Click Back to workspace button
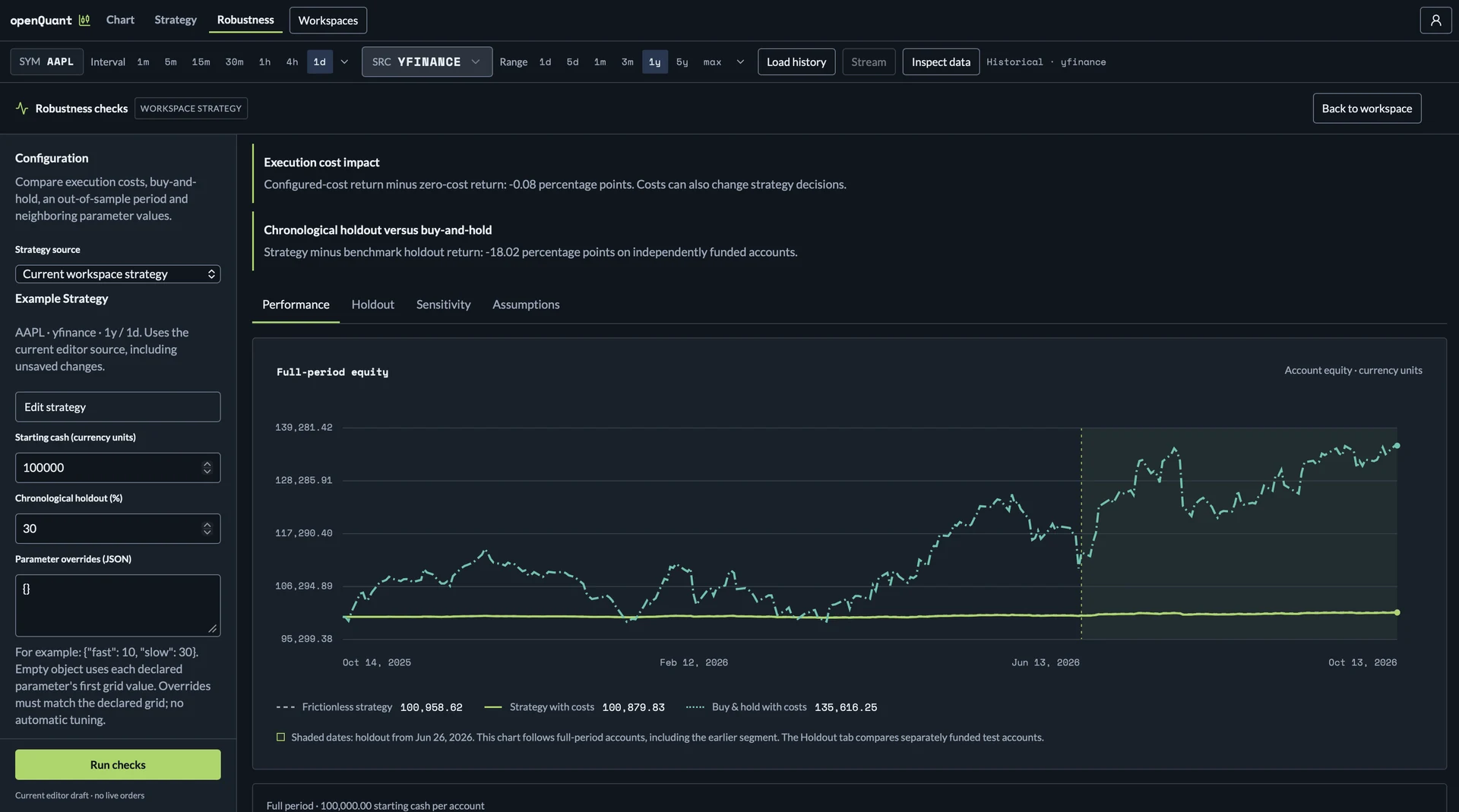1459x812 pixels. point(1366,109)
